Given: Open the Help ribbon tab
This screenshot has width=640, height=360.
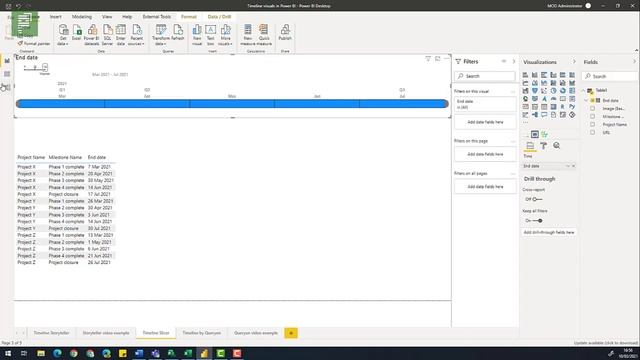Looking at the screenshot, I should pos(127,17).
